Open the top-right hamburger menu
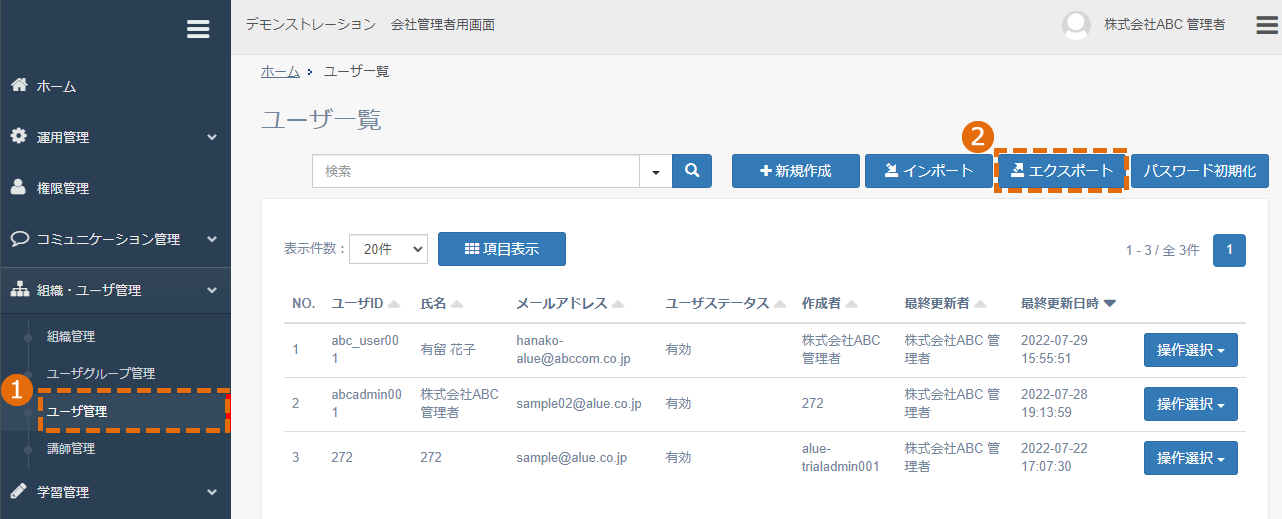1282x519 pixels. 1267,24
